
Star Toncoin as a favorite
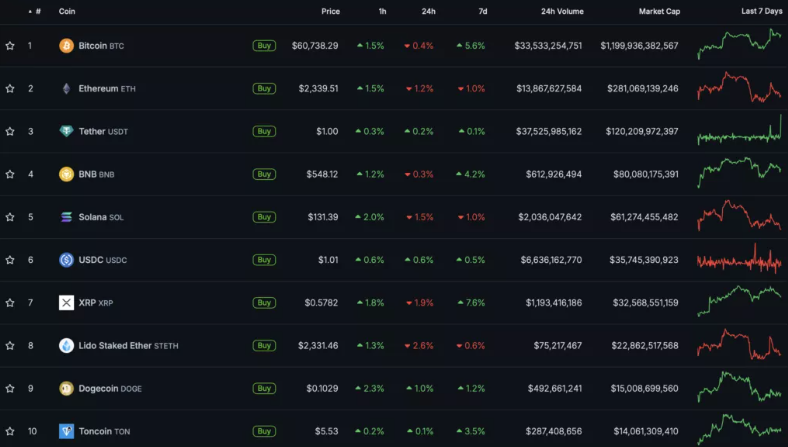[10, 431]
